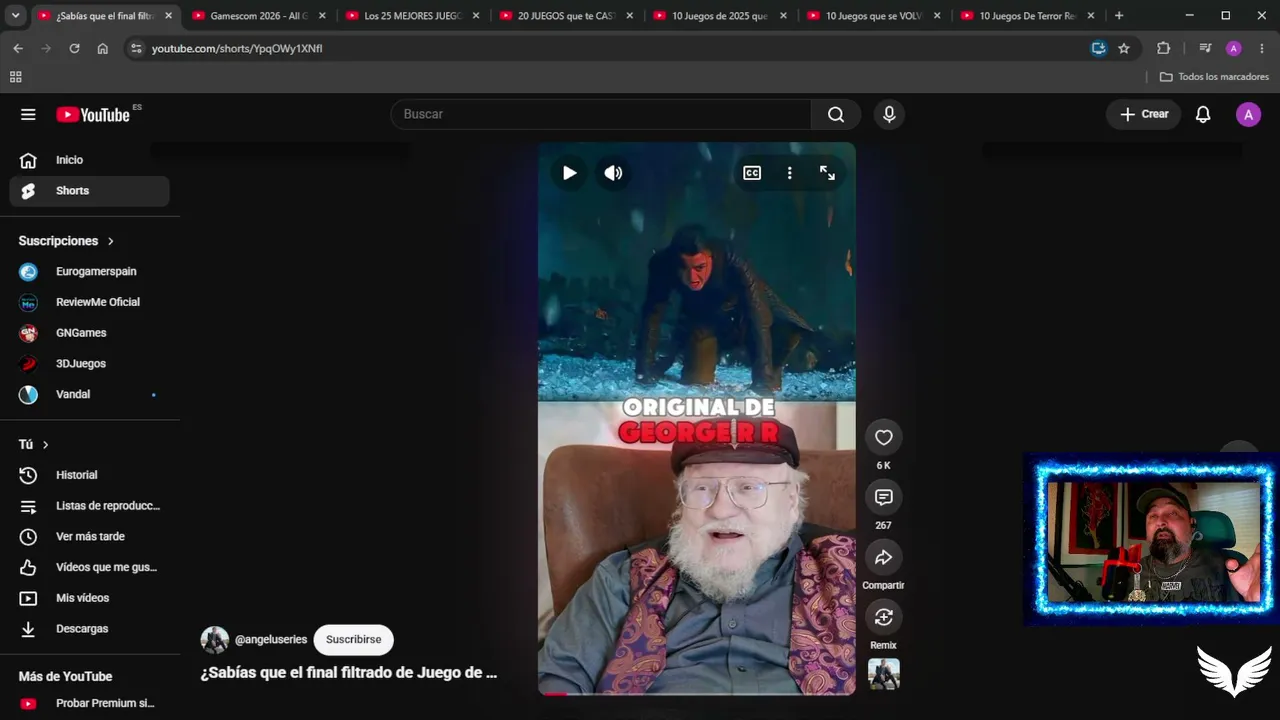Open the browser extensions puzzle menu

tap(1163, 48)
